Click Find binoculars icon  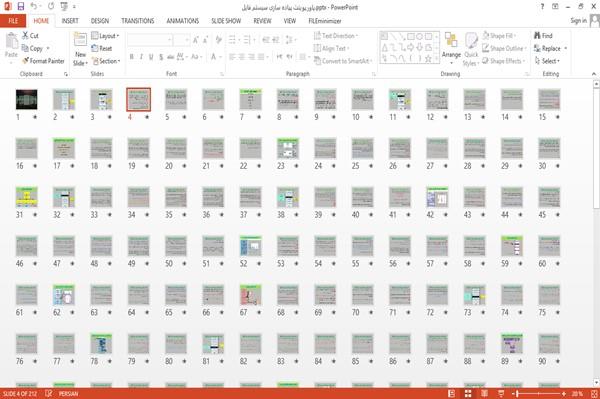[x=543, y=36]
